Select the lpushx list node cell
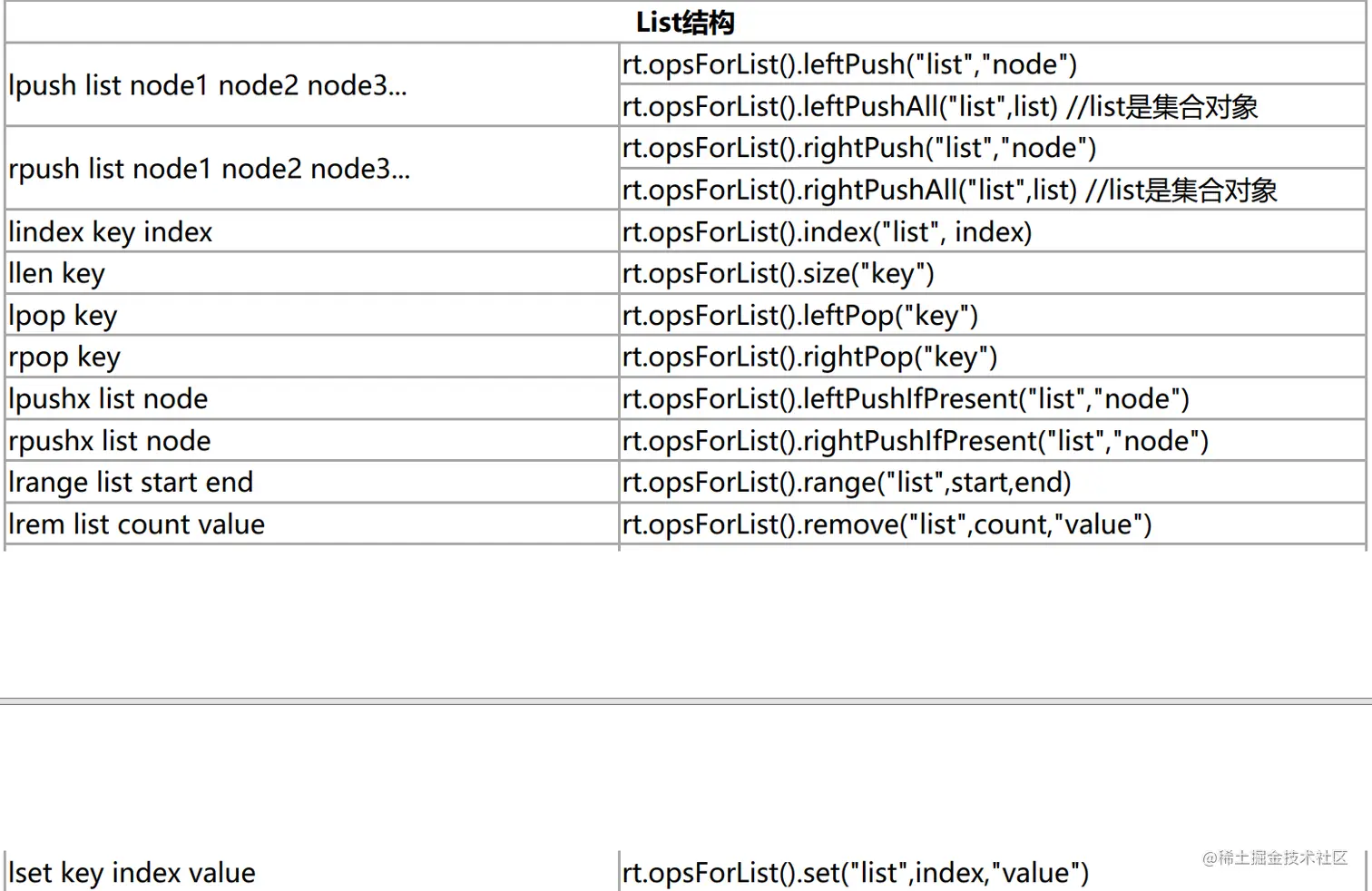1372x891 pixels. [108, 399]
